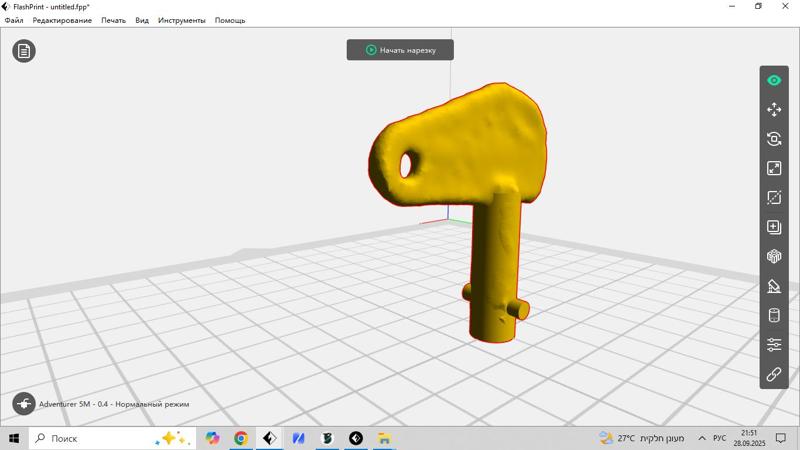Open the Duplicate model tool
Viewport: 800px width, 450px height.
[x=774, y=227]
